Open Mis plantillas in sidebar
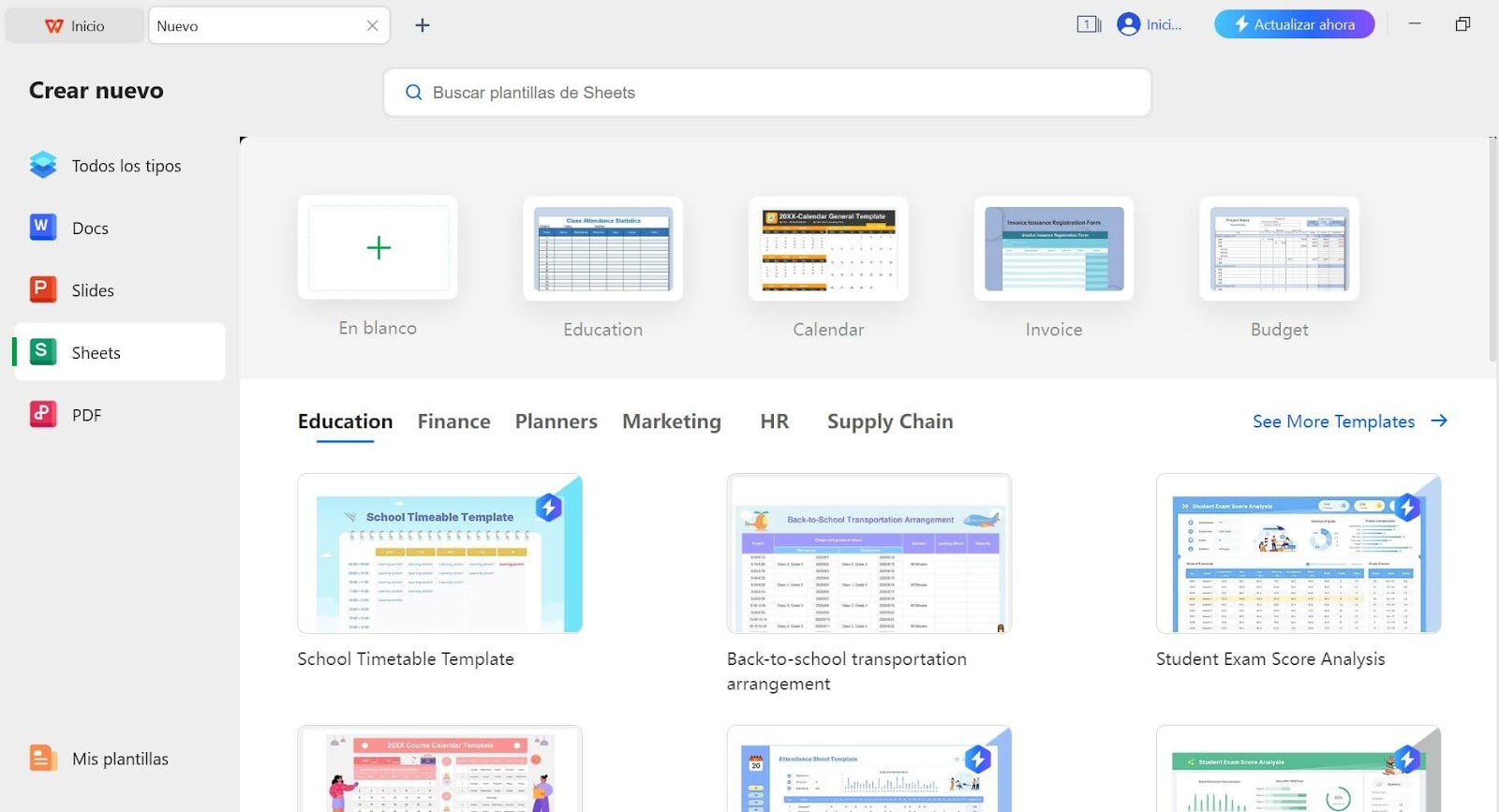1499x812 pixels. 119,759
